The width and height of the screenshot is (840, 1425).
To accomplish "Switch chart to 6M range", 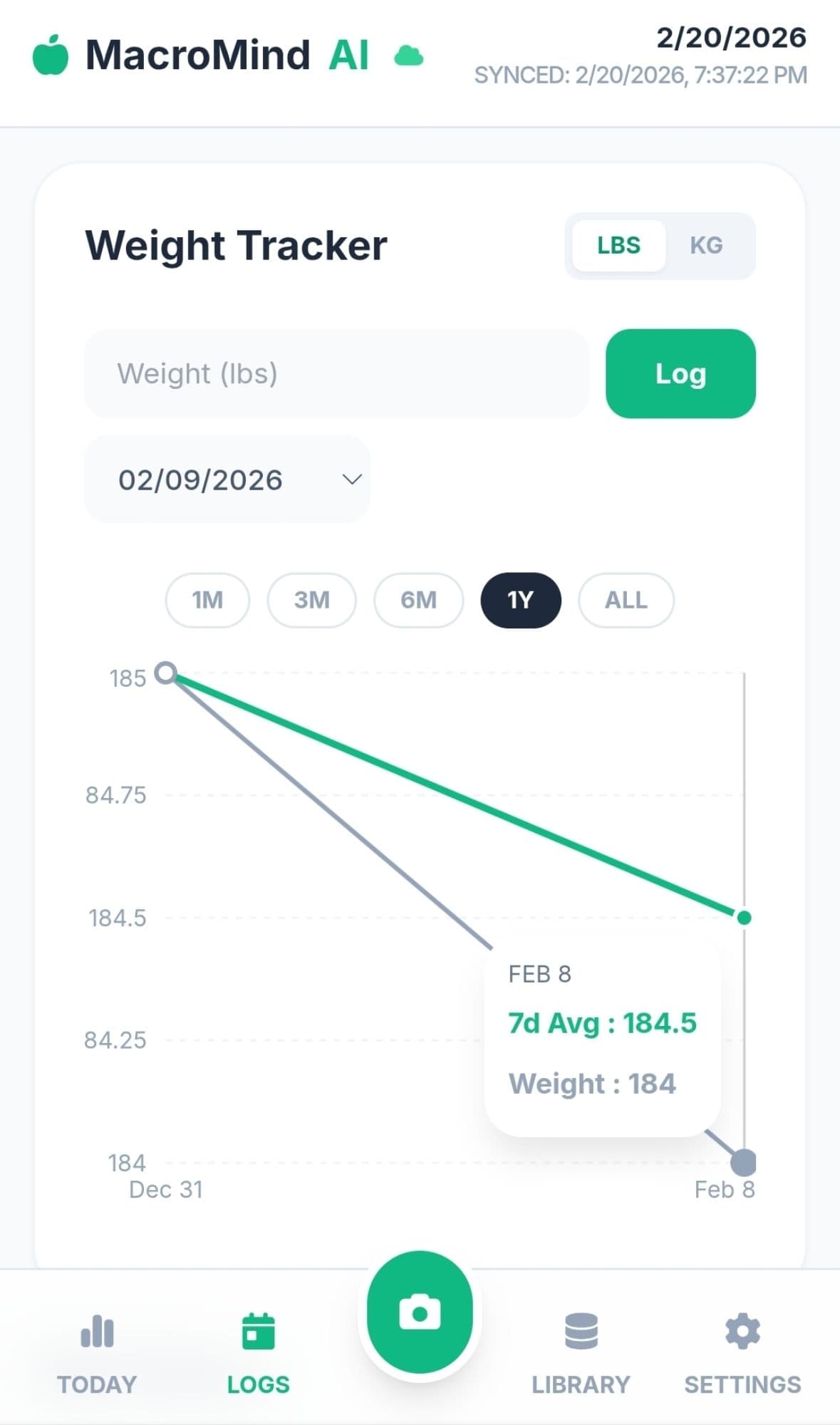I will (x=418, y=600).
